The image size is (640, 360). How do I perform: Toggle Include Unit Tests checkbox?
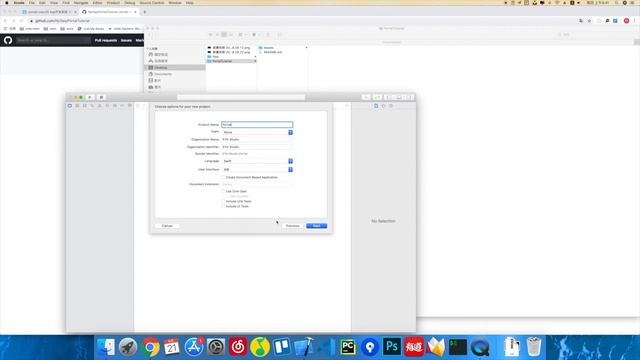click(x=223, y=201)
